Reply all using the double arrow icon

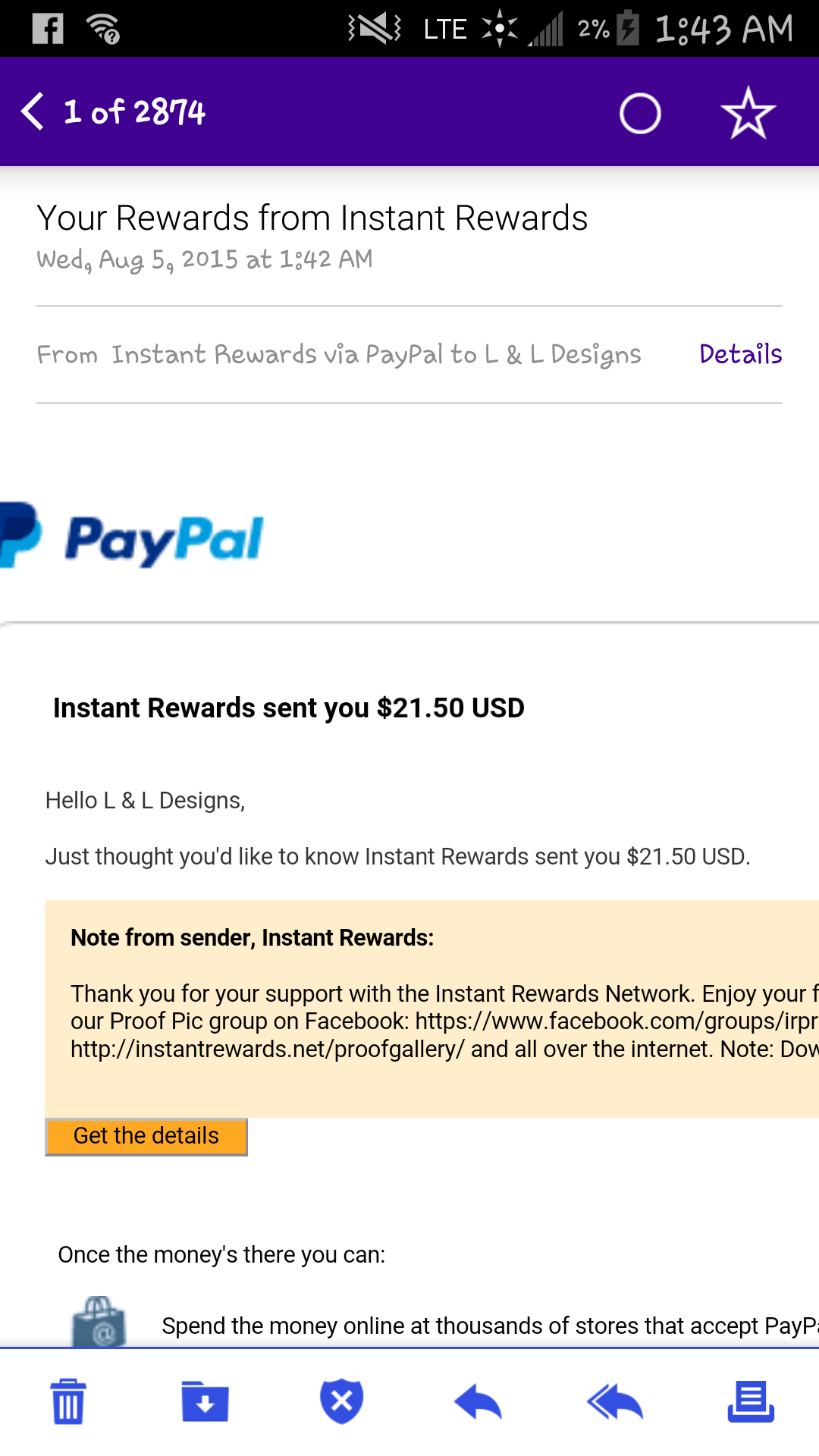coord(615,1401)
